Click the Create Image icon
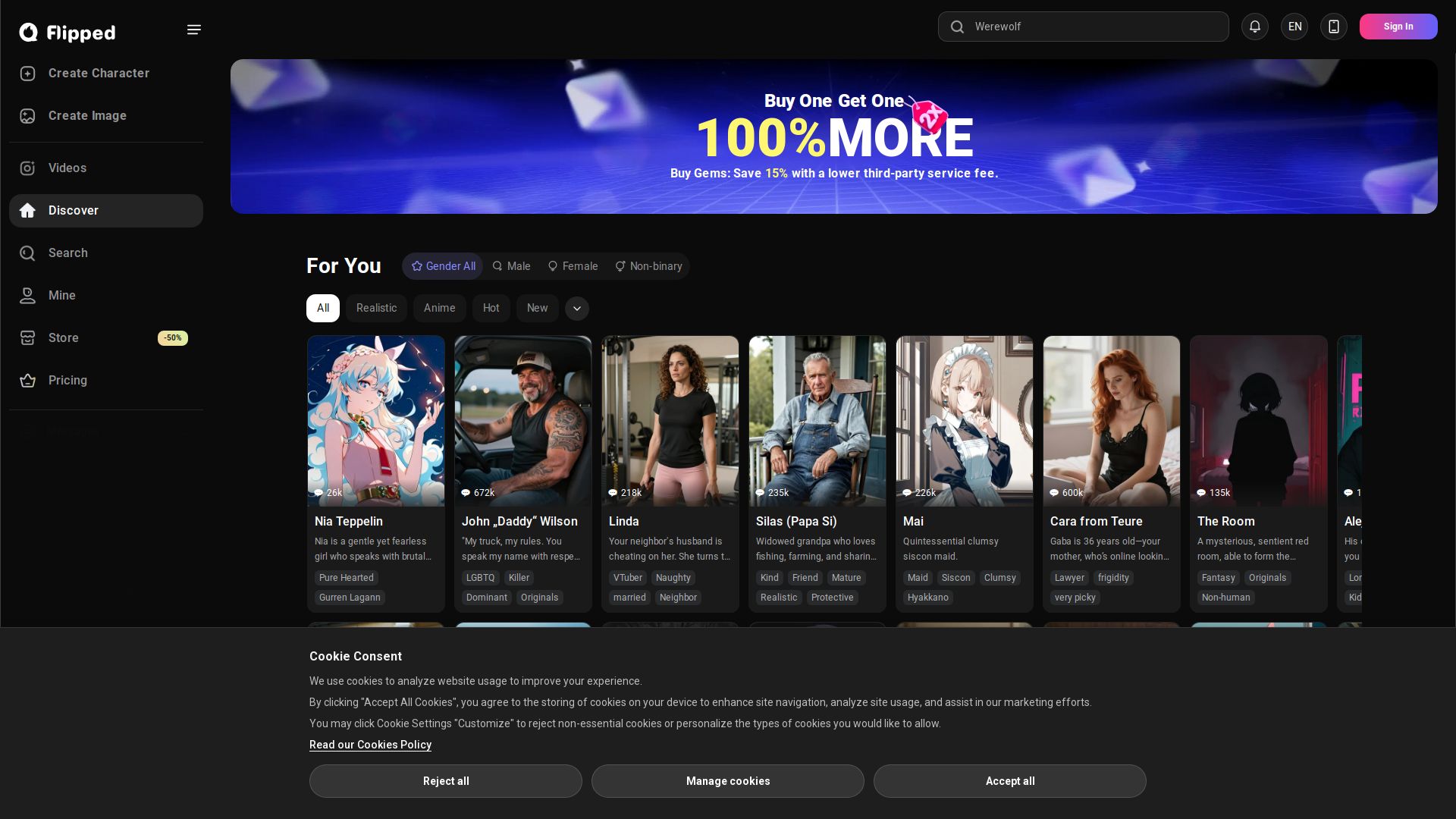This screenshot has width=1456, height=819. pos(28,116)
